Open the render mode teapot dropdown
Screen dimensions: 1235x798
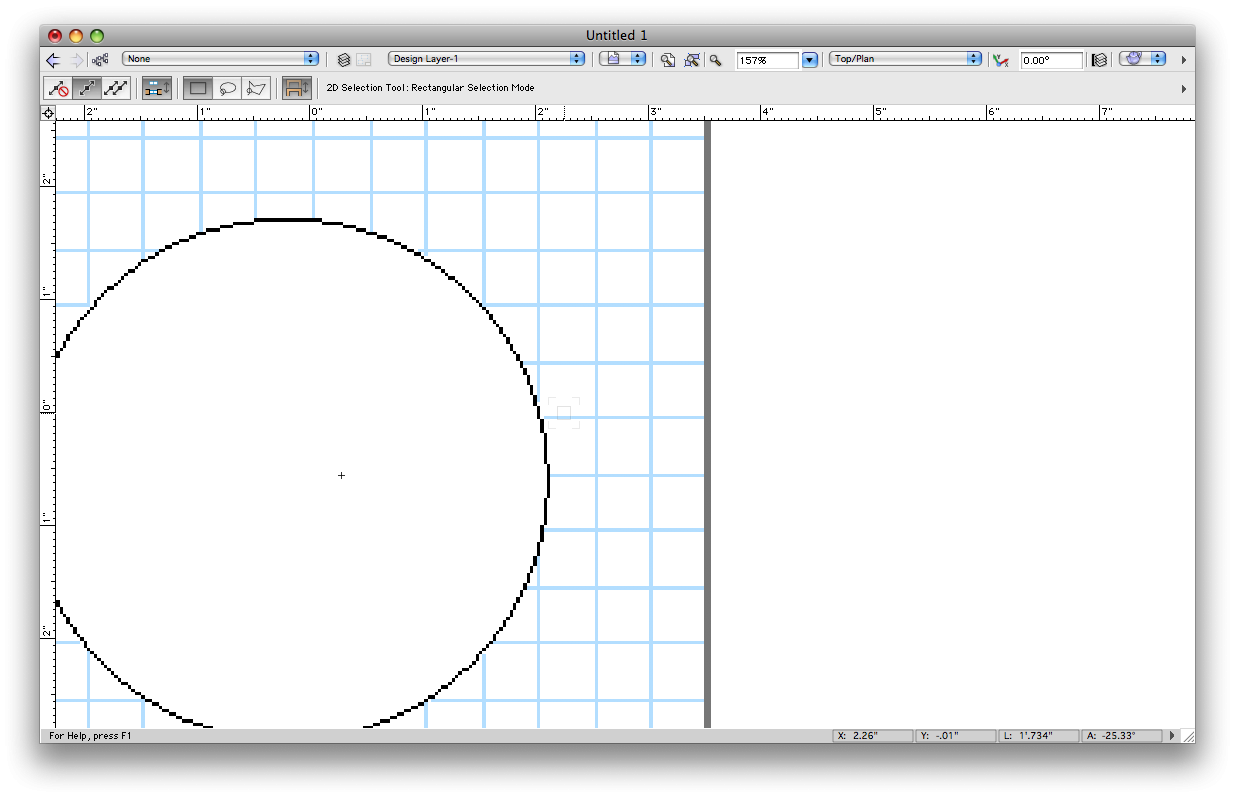1142,59
